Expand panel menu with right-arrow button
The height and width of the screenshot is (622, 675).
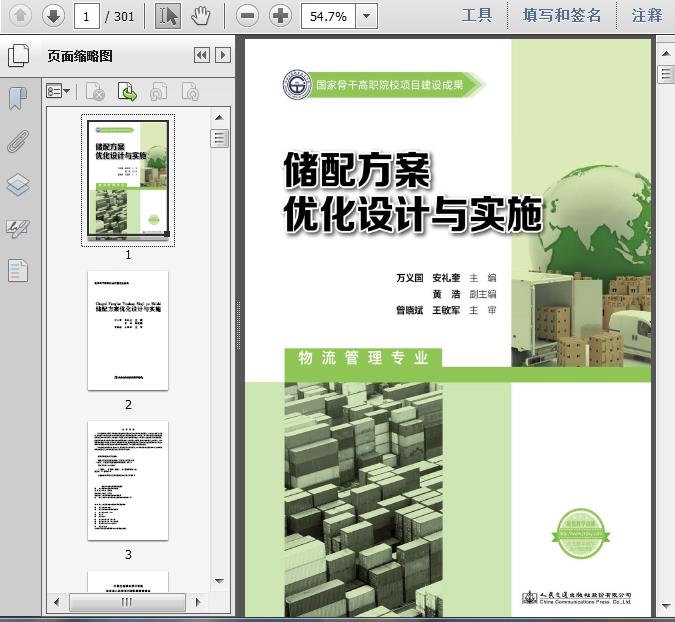pyautogui.click(x=223, y=56)
